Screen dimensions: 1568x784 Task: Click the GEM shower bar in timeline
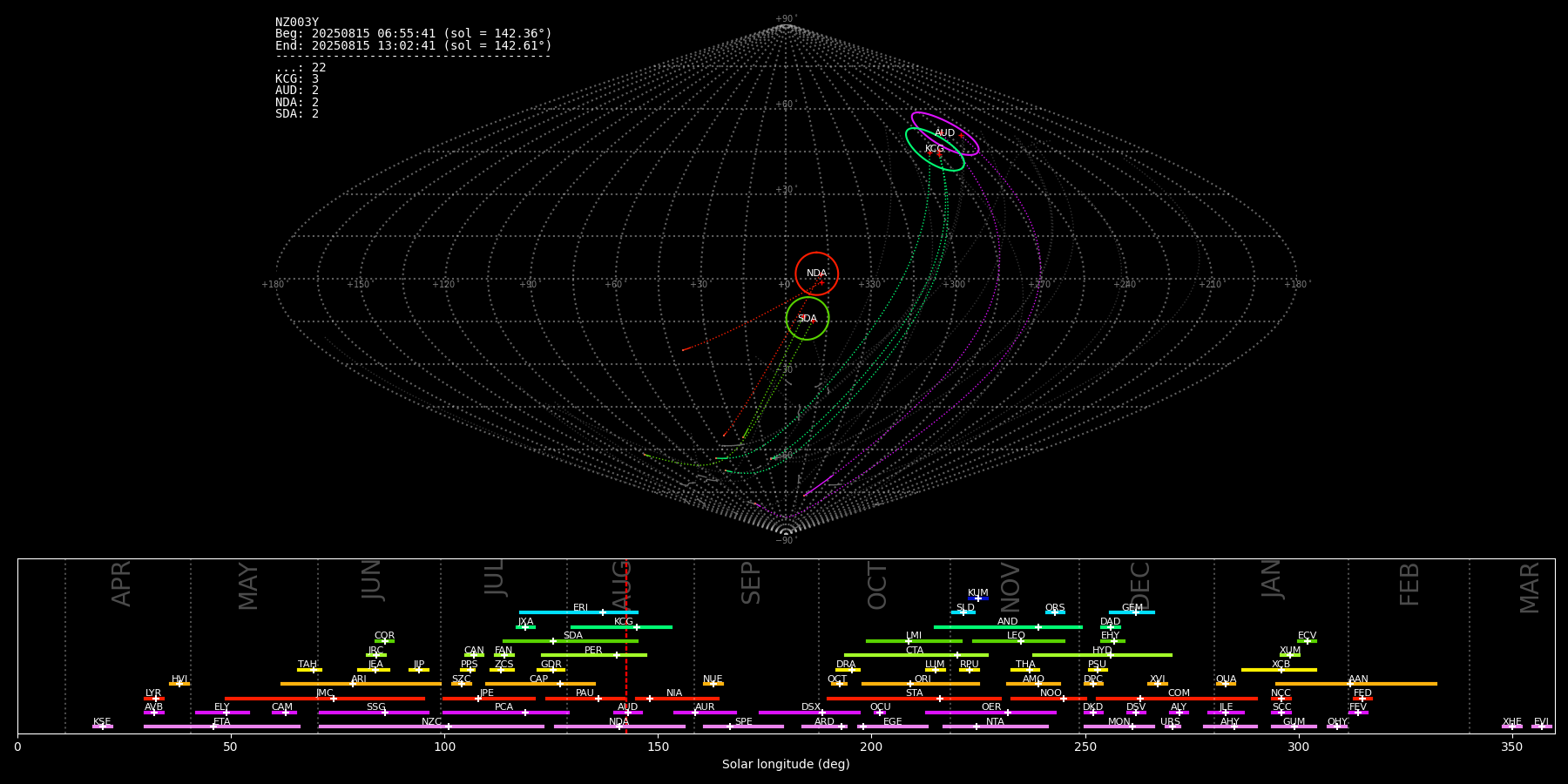click(1132, 612)
